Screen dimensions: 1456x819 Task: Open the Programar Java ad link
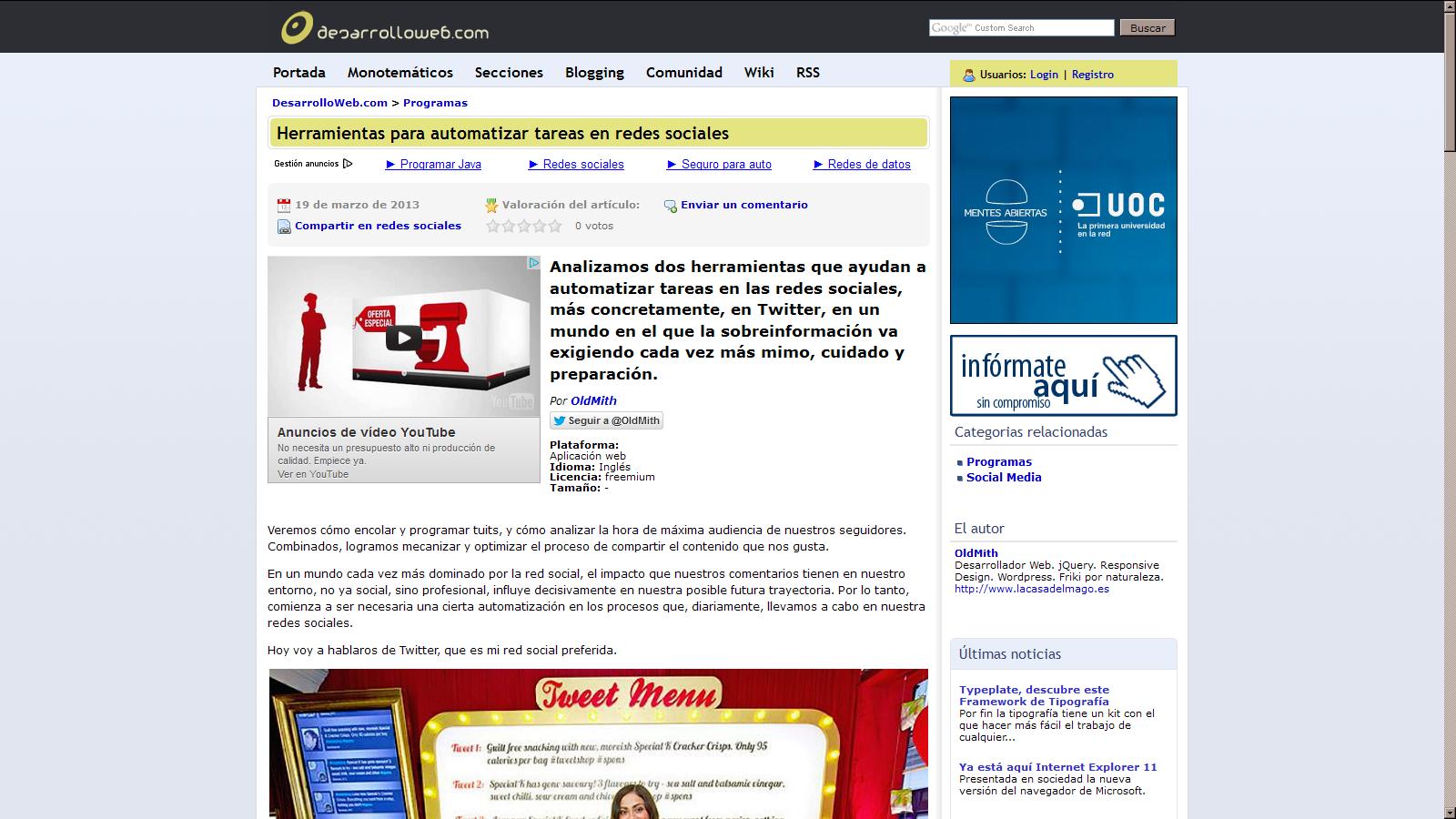coord(433,165)
